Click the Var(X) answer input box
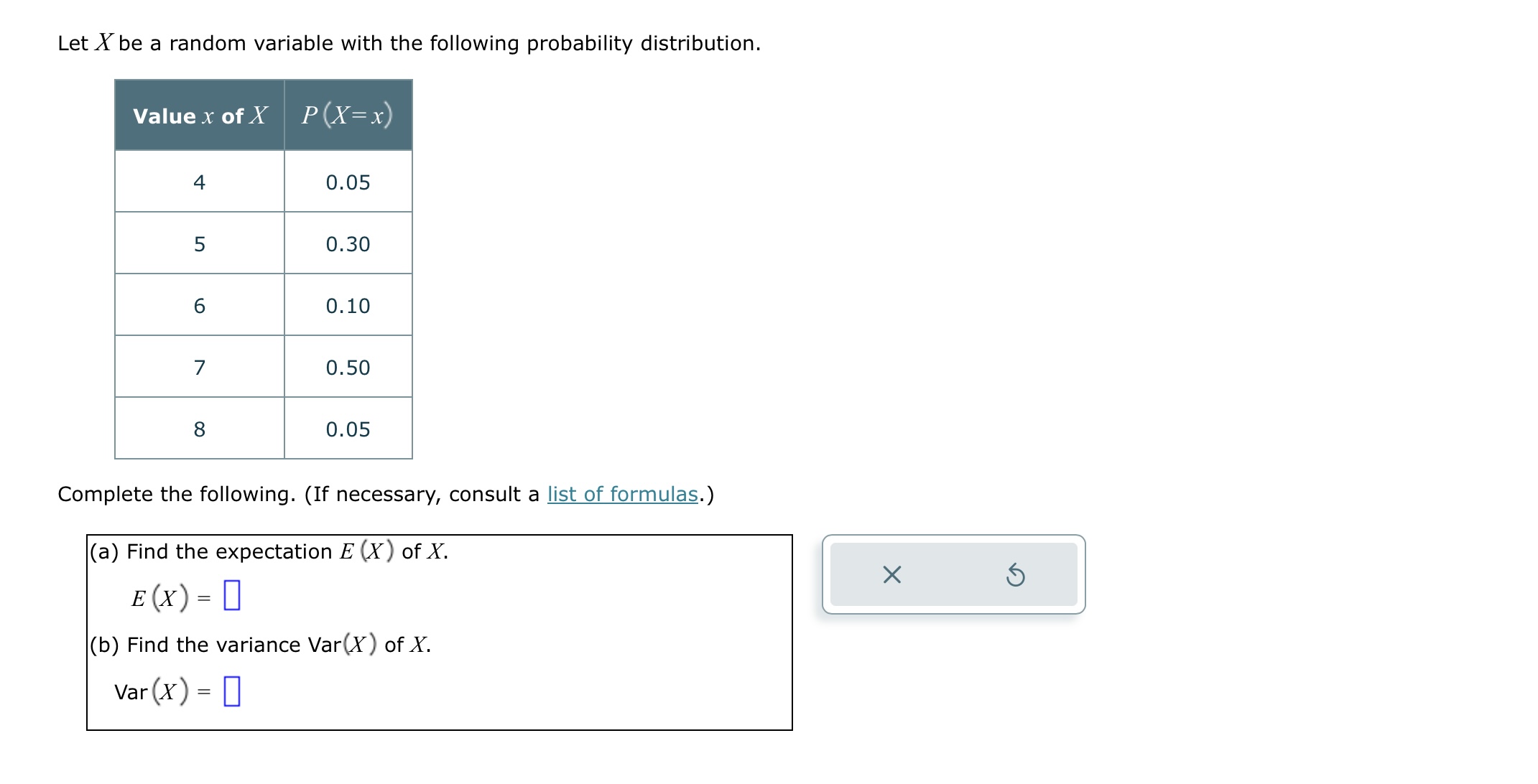1538x784 pixels. pyautogui.click(x=231, y=691)
